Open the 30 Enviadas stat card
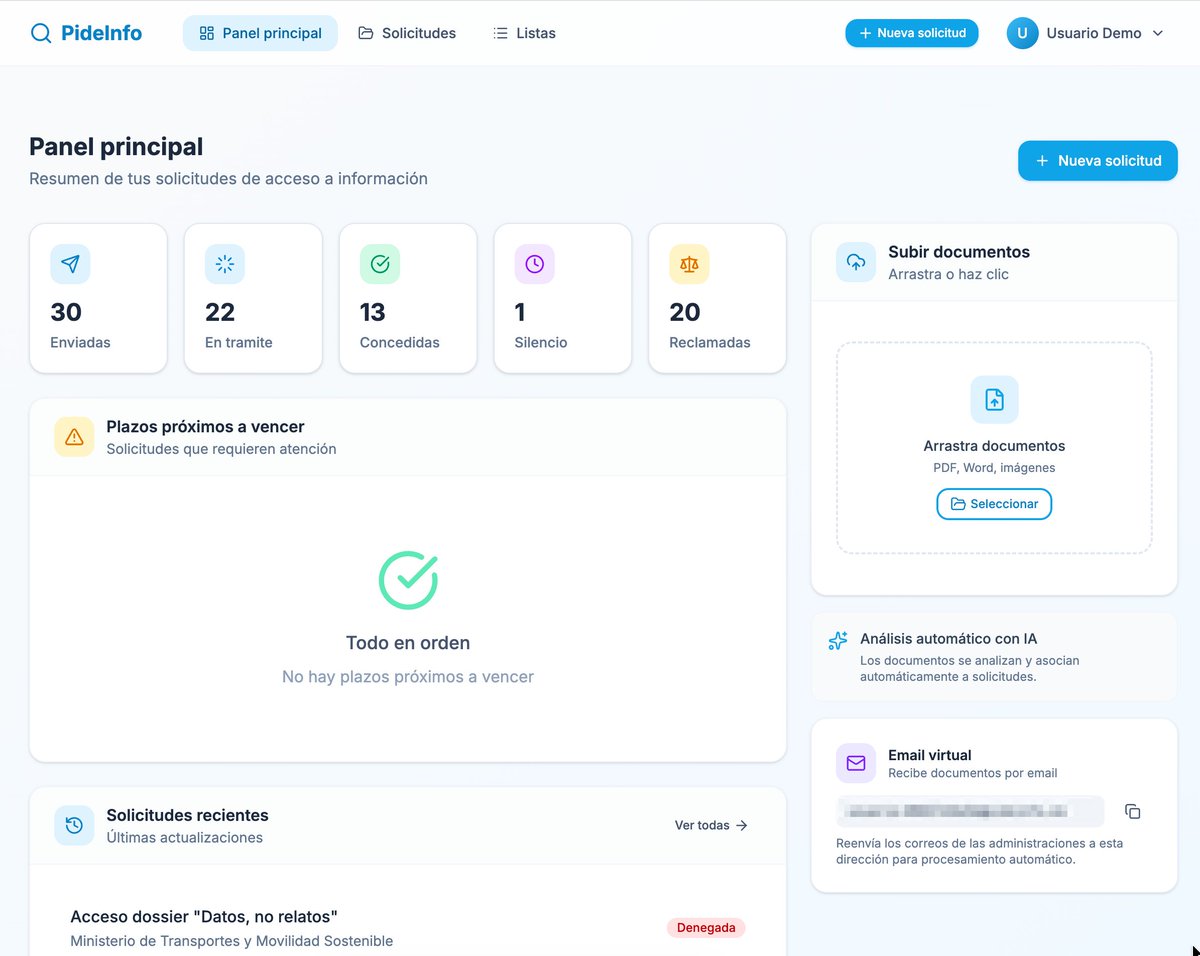 [x=98, y=298]
